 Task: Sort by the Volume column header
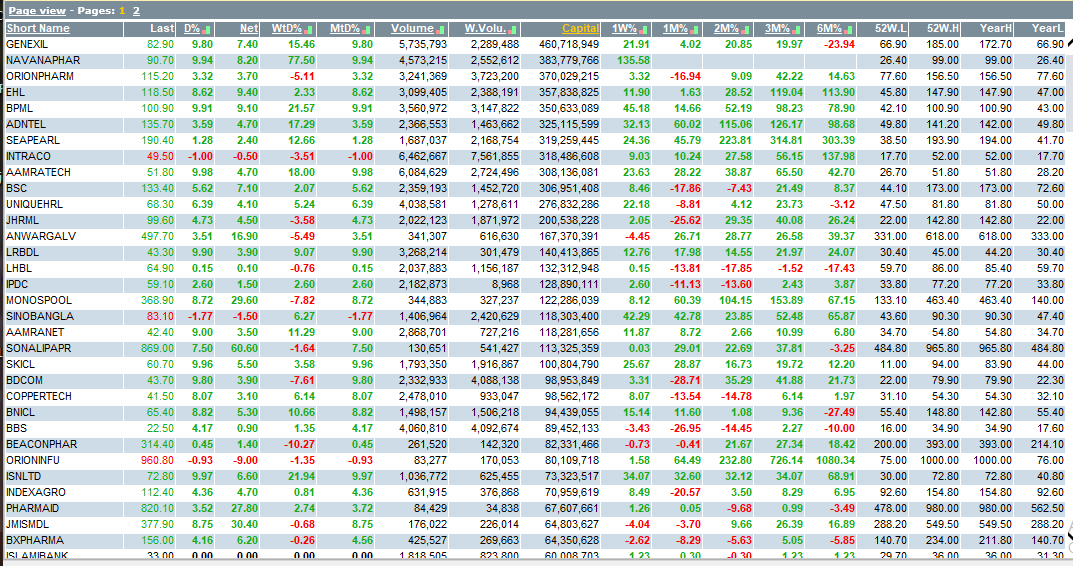tap(412, 29)
